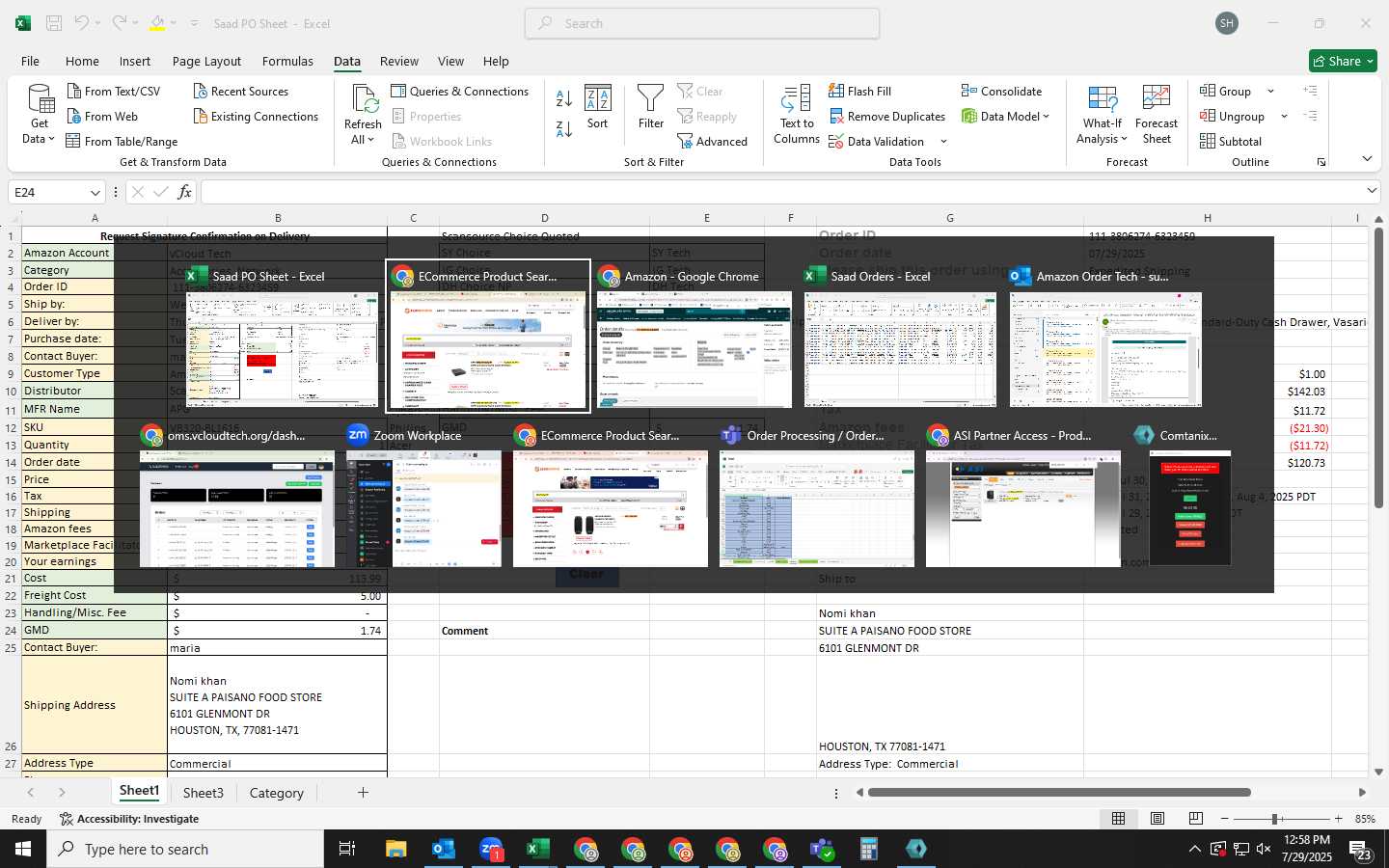Select Normal view in status bar
Image resolution: width=1389 pixels, height=868 pixels.
(1119, 819)
